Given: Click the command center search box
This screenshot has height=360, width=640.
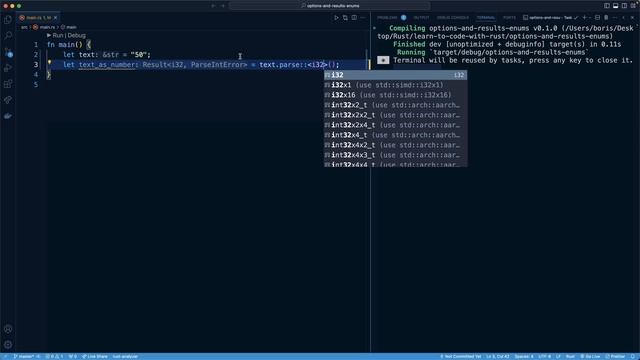Looking at the screenshot, I should click(330, 6).
